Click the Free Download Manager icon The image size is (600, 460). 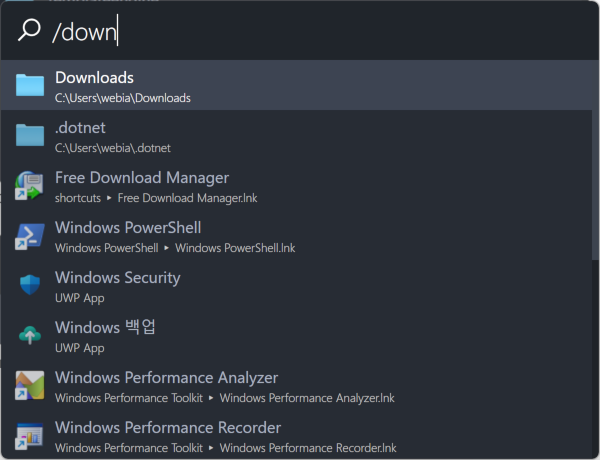tap(29, 185)
